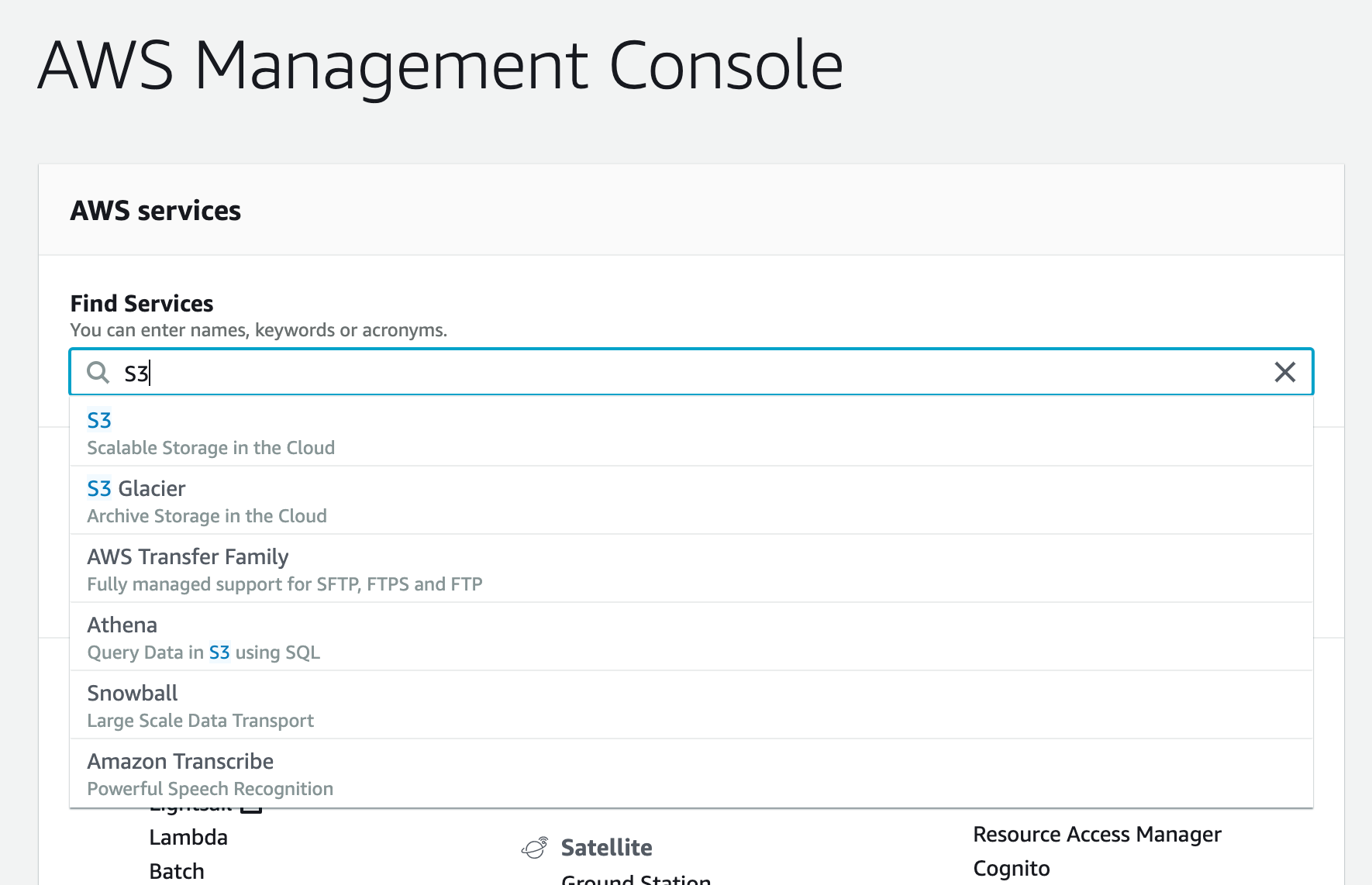Click the Satellite planet icon
Viewport: 1372px width, 885px height.
535,848
